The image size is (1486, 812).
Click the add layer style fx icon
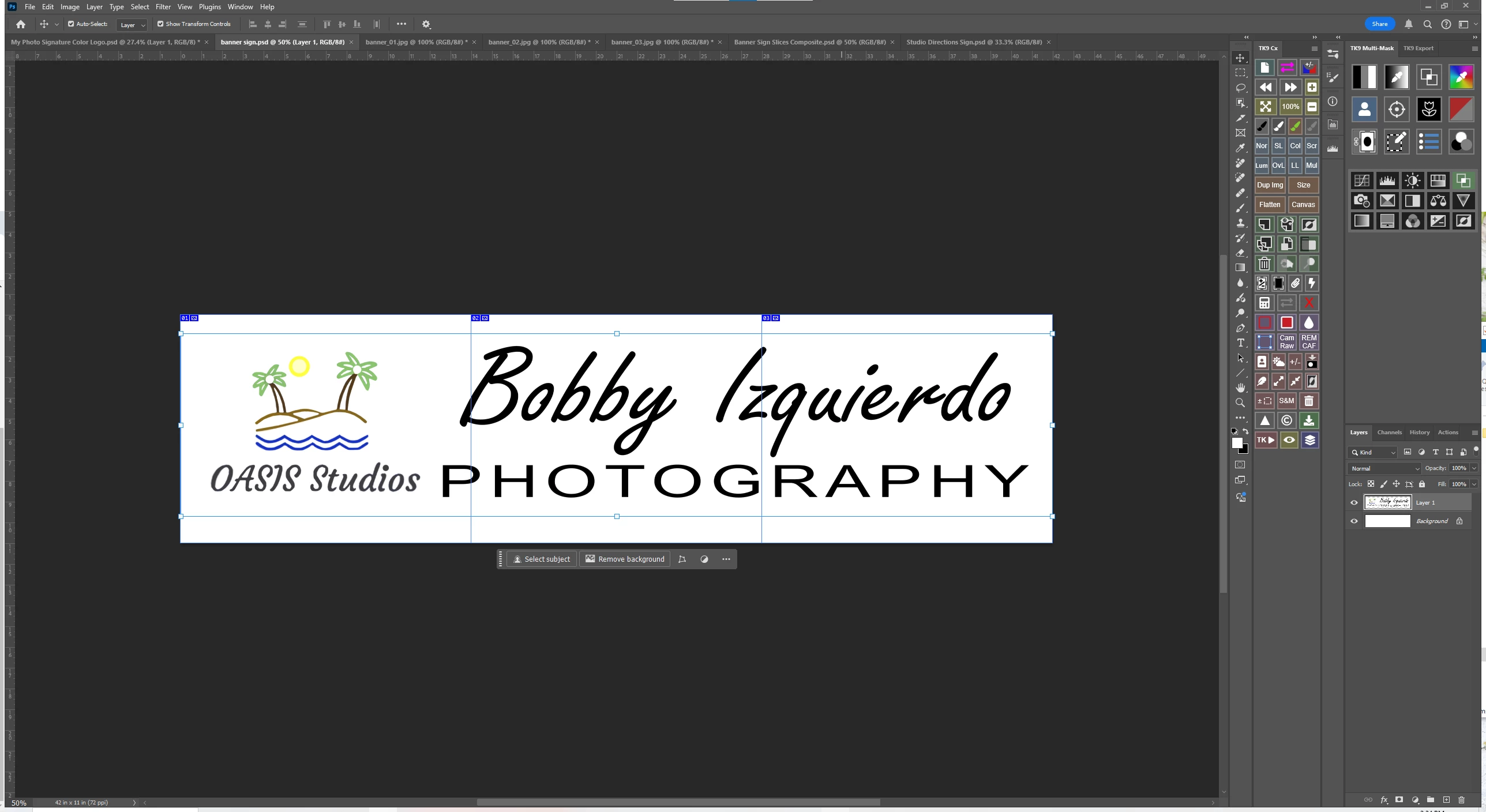pyautogui.click(x=1383, y=800)
